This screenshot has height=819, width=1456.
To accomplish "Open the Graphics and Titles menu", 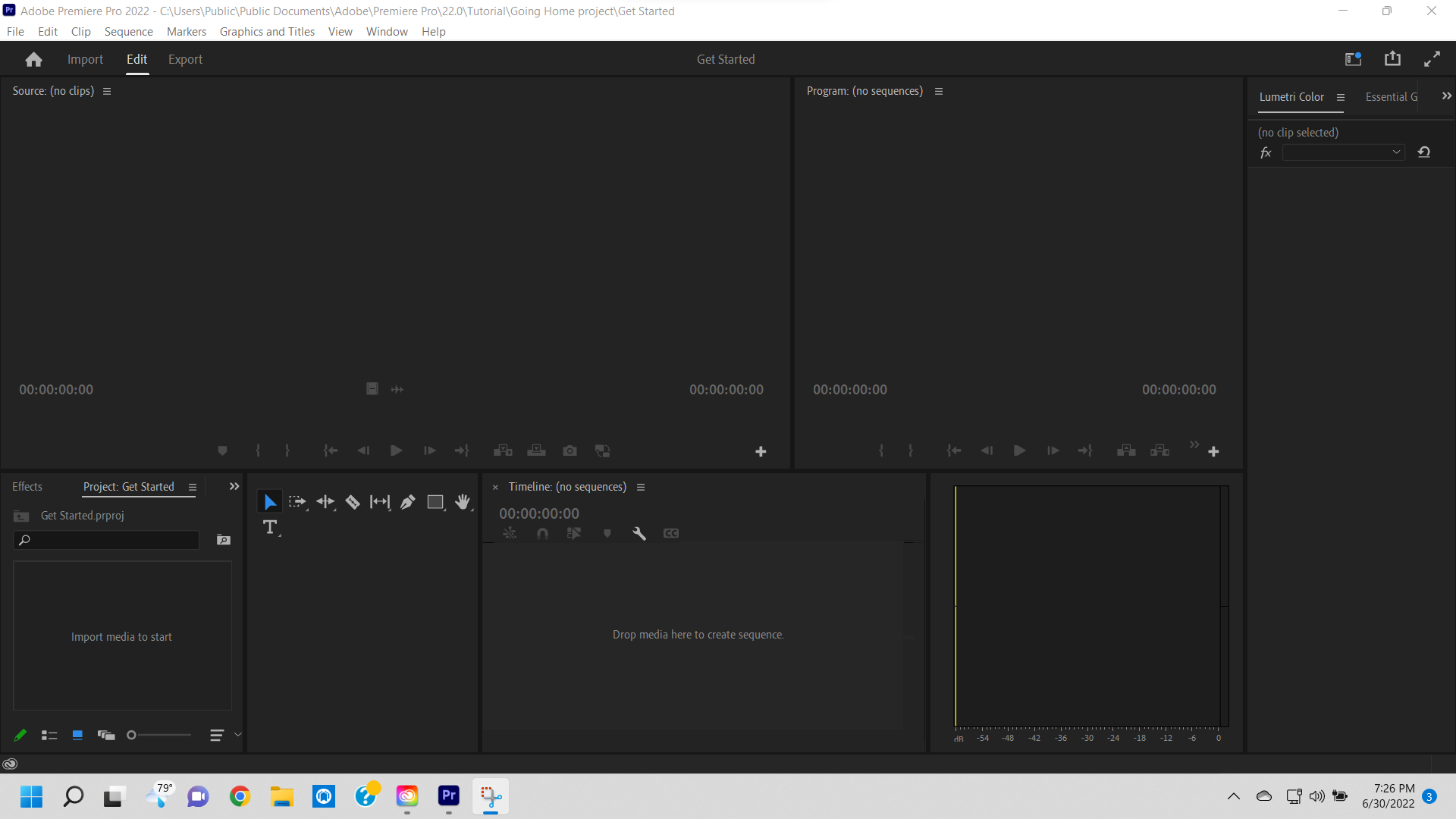I will coord(267,31).
